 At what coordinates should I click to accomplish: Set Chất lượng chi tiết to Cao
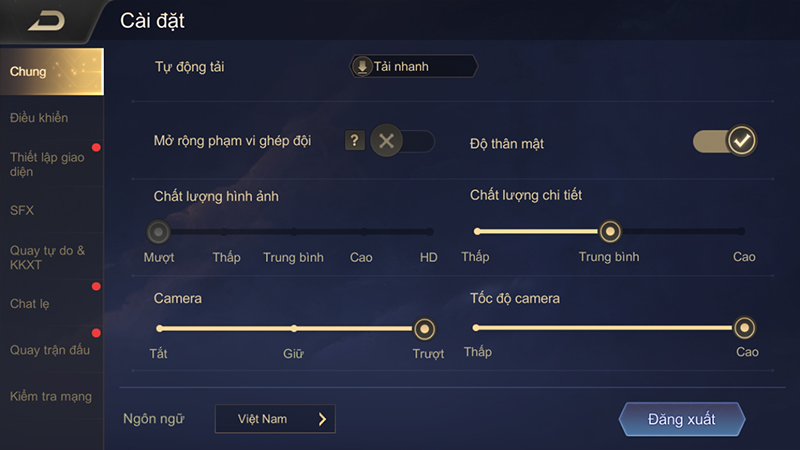pyautogui.click(x=744, y=232)
